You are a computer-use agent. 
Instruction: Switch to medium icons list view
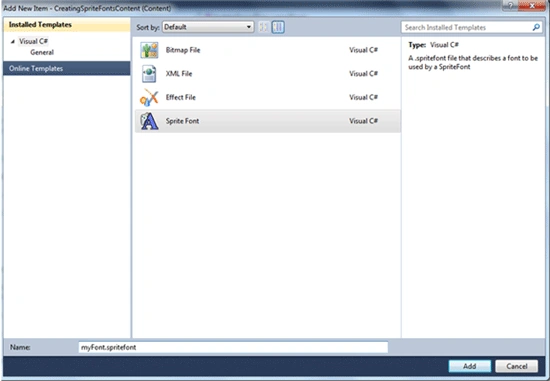278,27
